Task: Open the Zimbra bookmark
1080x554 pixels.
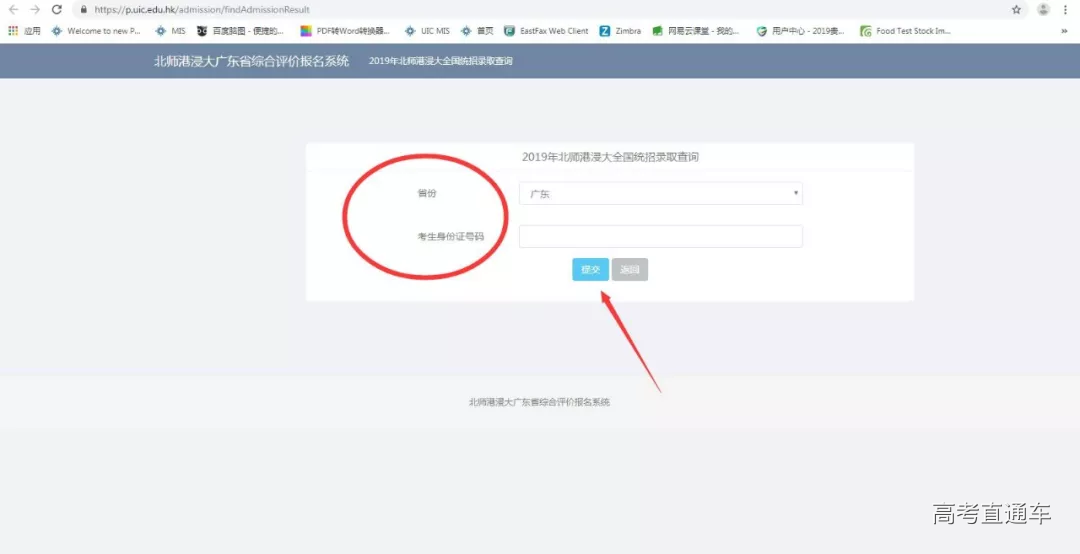Action: coord(620,31)
